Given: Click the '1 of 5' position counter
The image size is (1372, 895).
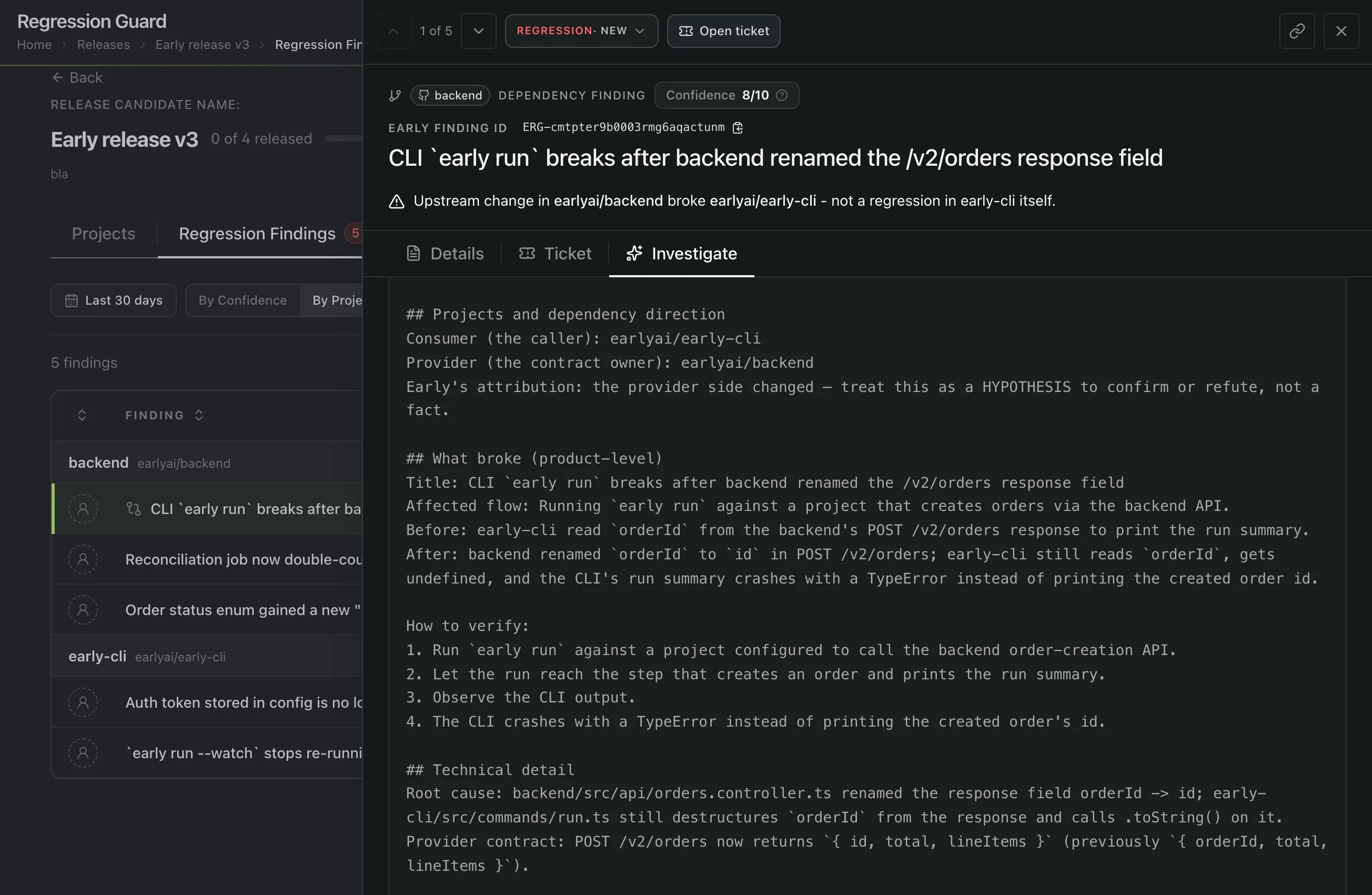Looking at the screenshot, I should (x=436, y=31).
